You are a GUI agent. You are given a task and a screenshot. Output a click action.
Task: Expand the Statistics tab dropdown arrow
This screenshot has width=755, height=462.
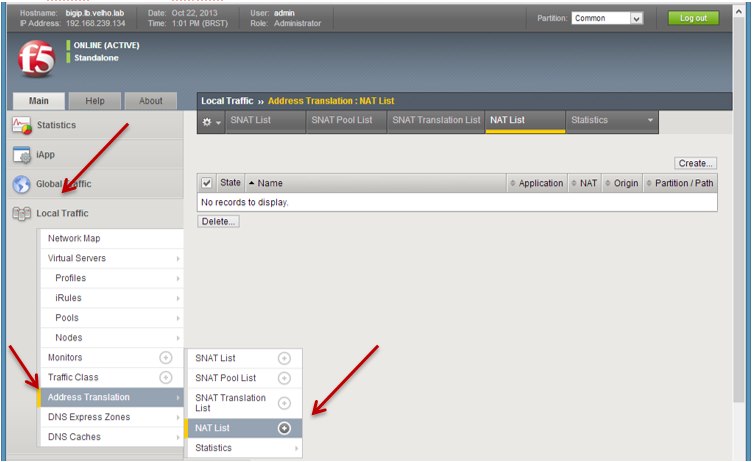pos(651,120)
